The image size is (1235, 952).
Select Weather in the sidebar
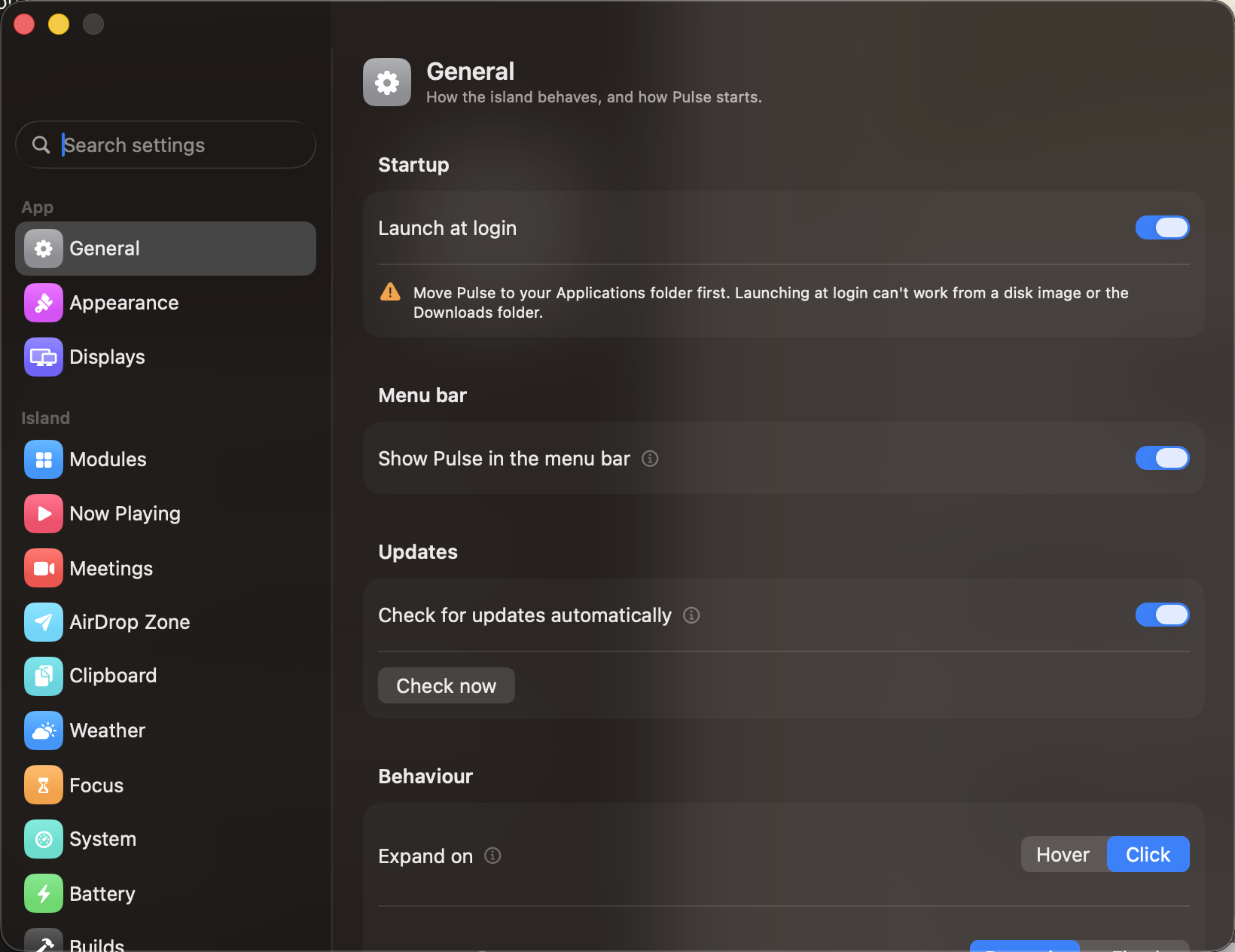166,731
